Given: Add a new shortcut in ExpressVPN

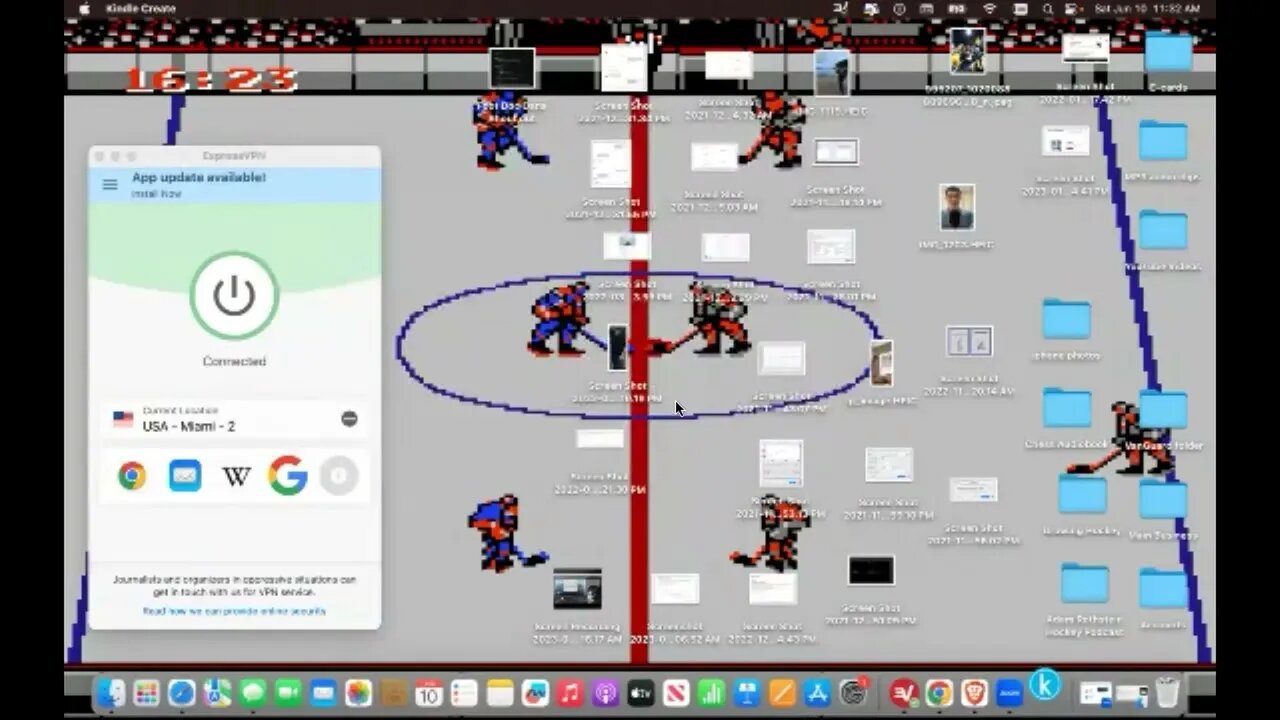Looking at the screenshot, I should (339, 476).
